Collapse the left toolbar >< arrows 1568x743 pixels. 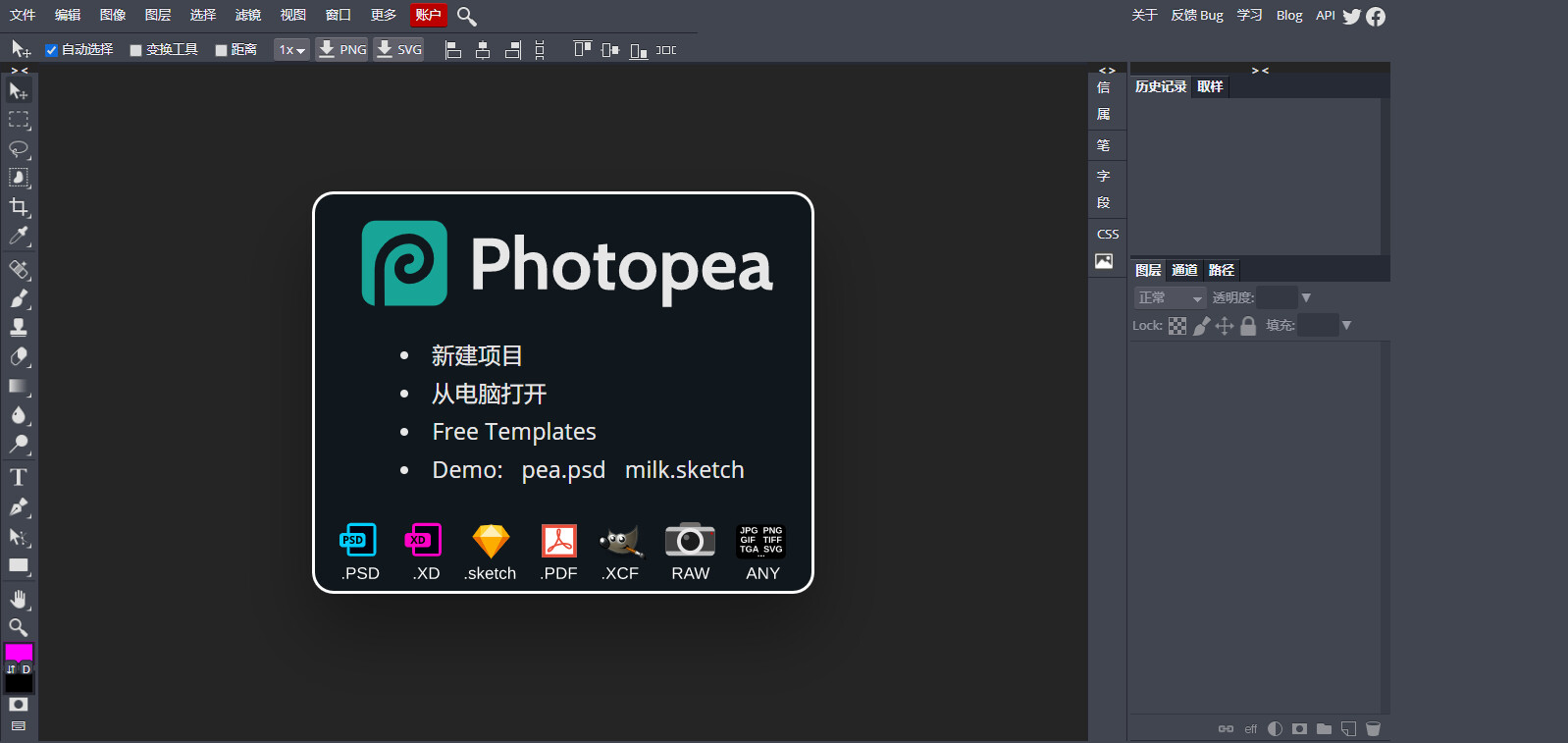pos(19,71)
